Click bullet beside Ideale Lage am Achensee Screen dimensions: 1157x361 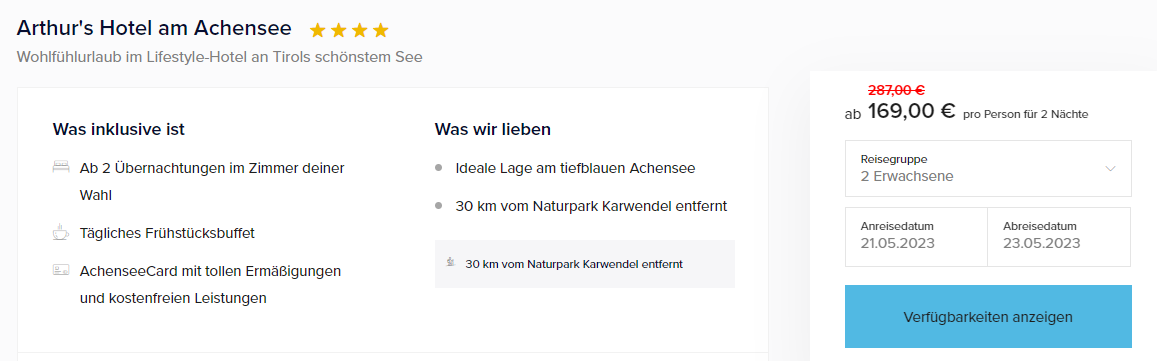438,168
